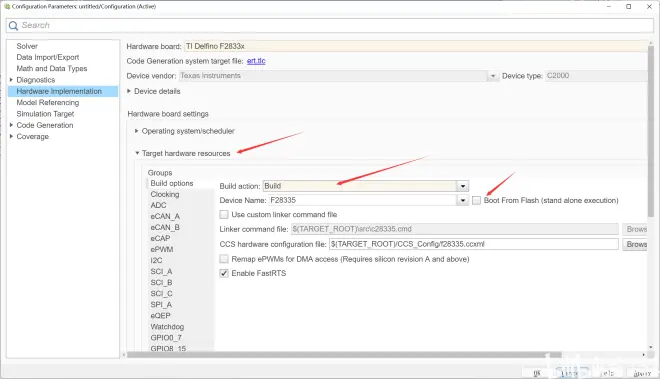The image size is (660, 379).
Task: Click the Device type field
Action: point(596,76)
